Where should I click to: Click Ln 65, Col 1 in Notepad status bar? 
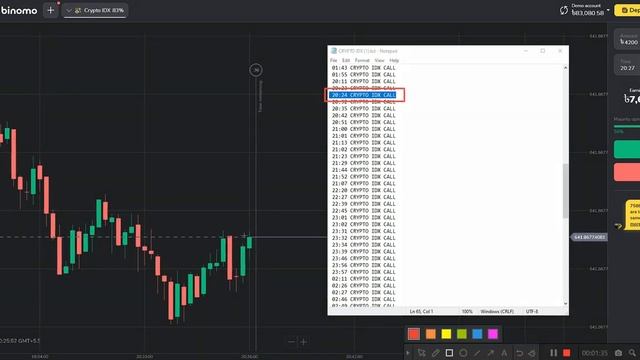click(x=421, y=311)
